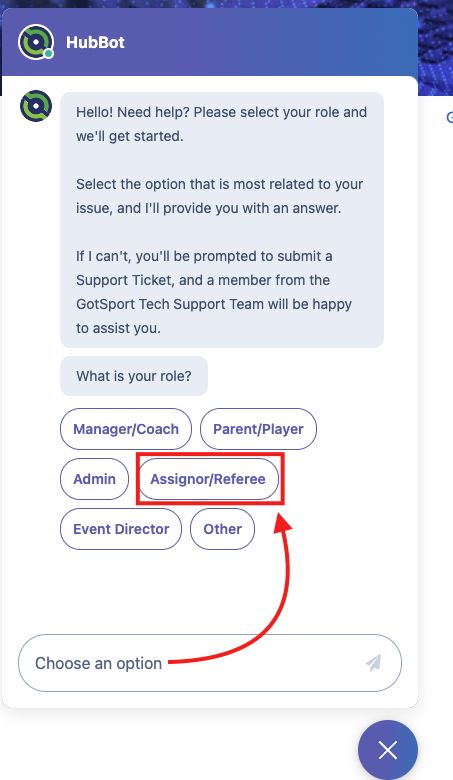Click the purple gradient header bar

tap(210, 42)
